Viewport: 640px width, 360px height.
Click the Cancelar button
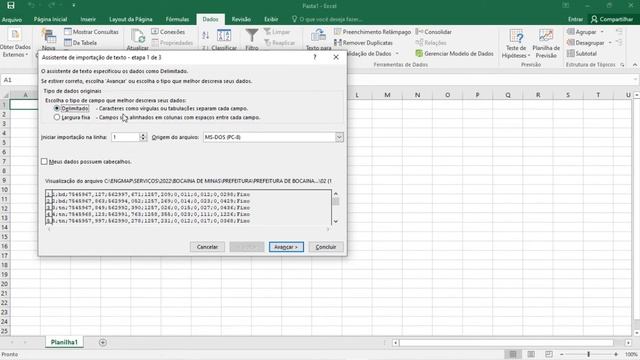[207, 247]
